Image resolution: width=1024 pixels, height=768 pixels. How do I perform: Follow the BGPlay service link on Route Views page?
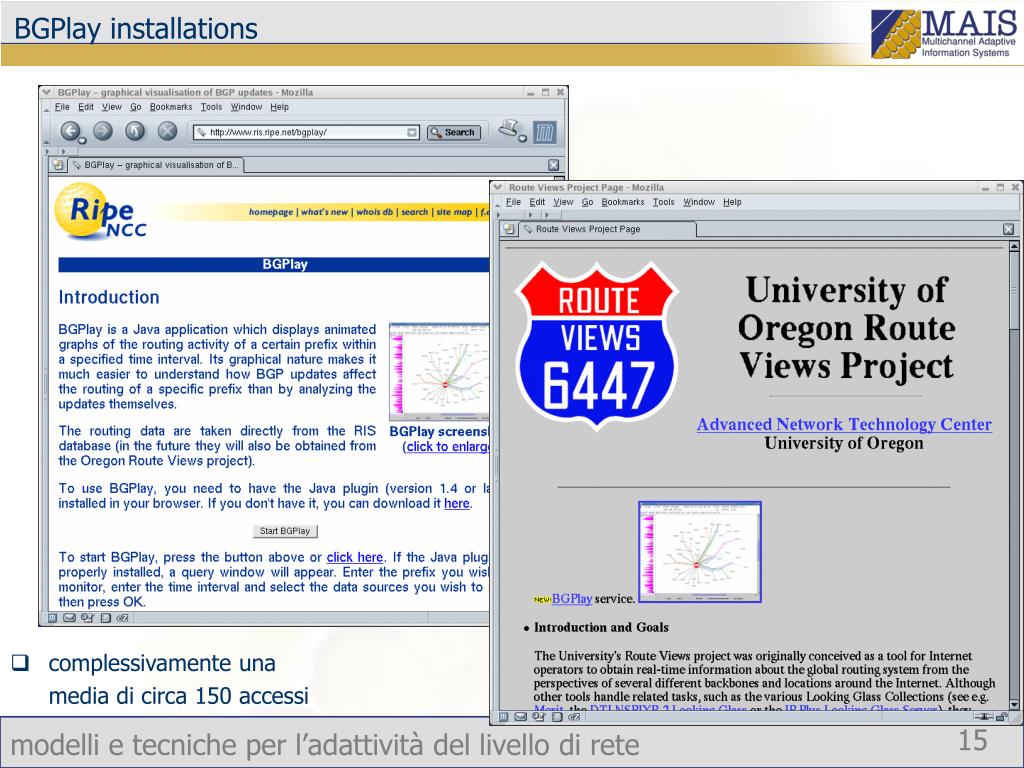coord(572,598)
